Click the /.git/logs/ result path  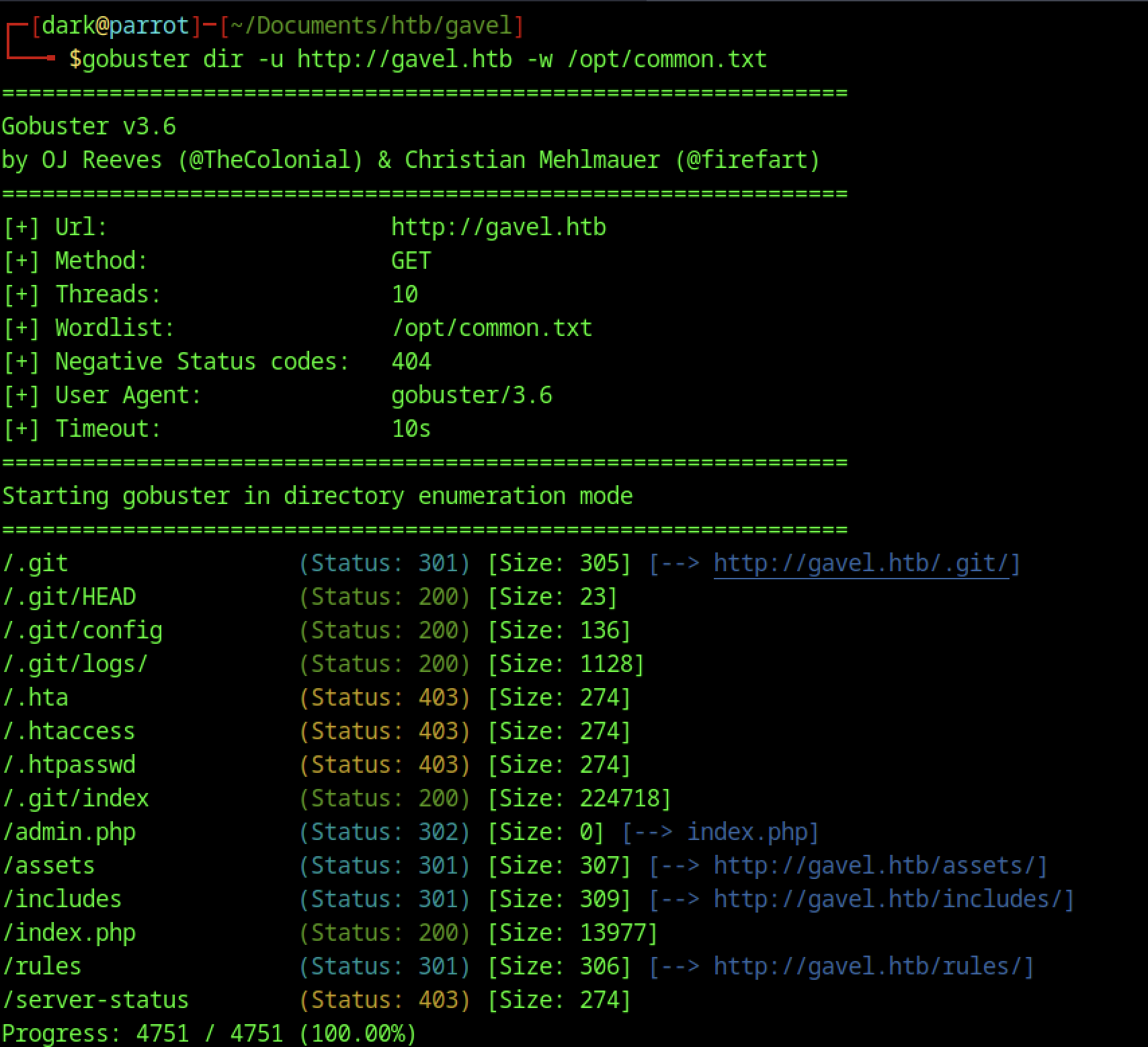75,664
